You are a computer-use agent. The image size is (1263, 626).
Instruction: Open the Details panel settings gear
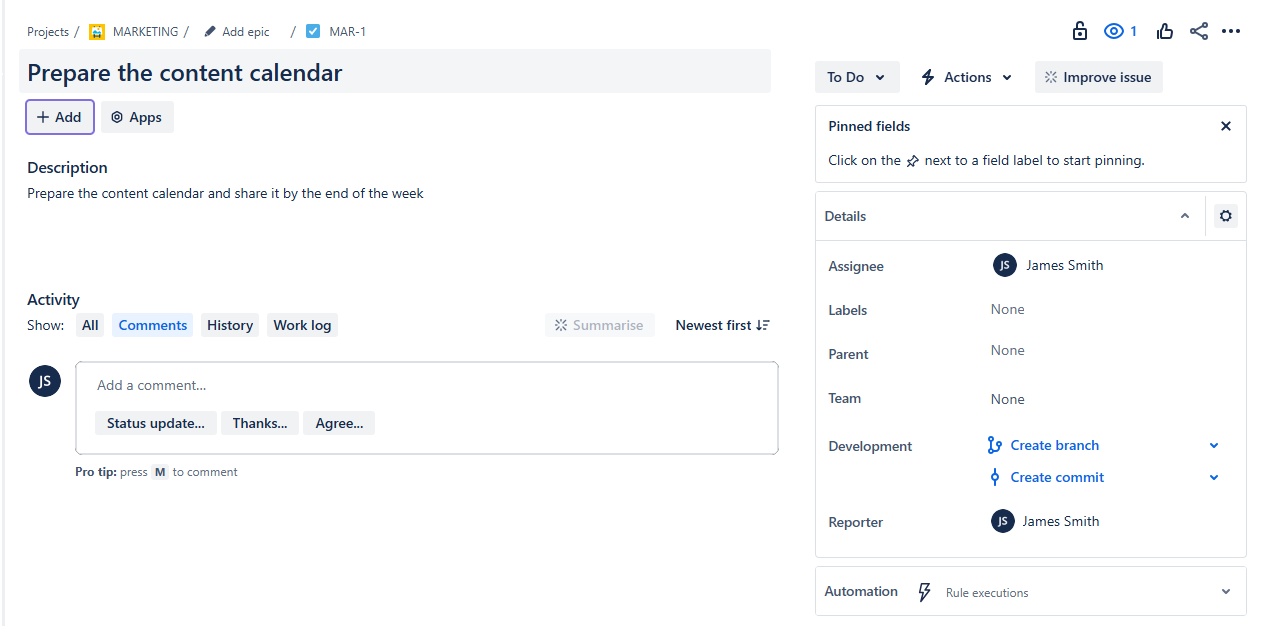(x=1225, y=216)
